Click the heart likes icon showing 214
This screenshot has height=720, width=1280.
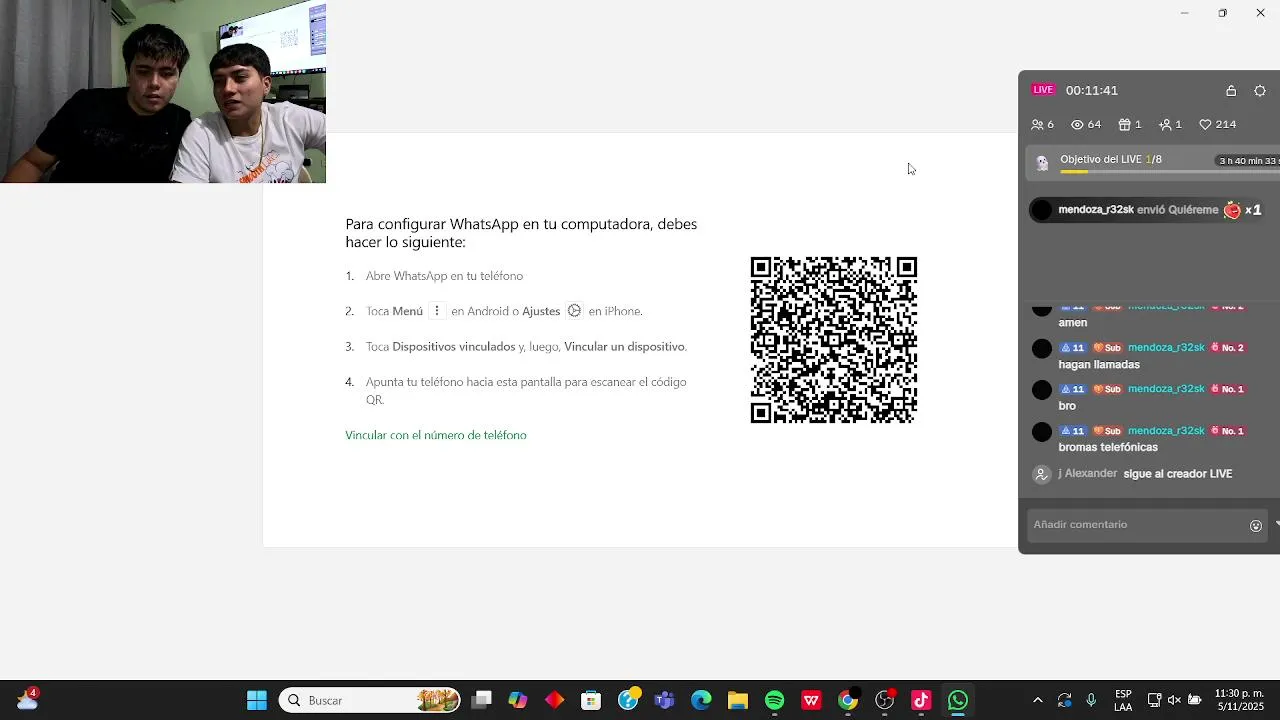click(1205, 125)
